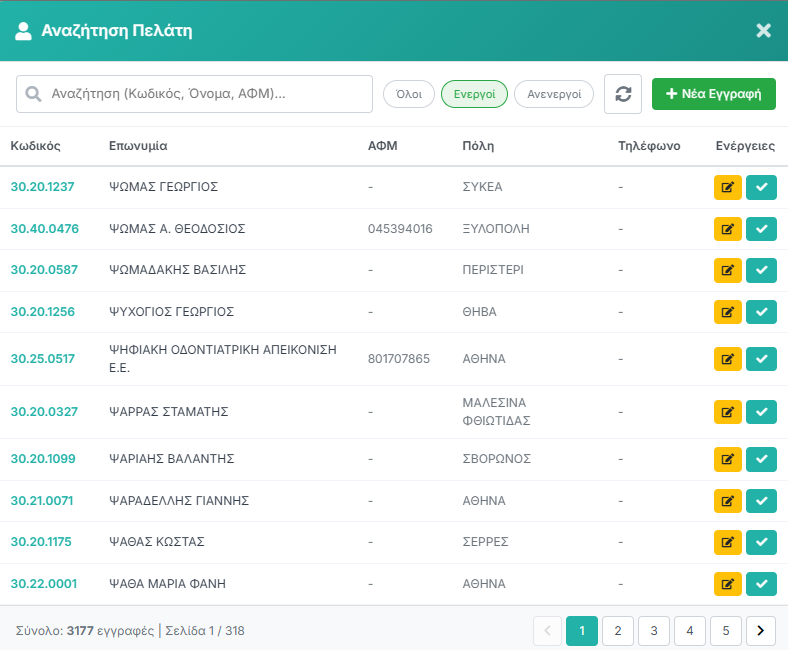Click the refresh icon button

623,94
